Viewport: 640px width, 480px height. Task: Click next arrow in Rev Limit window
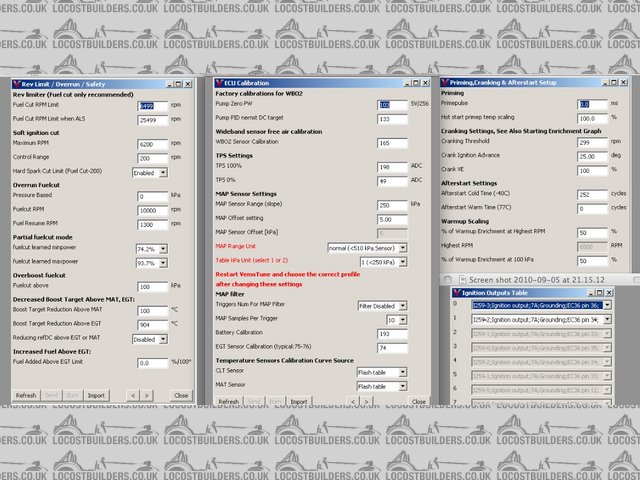(x=147, y=395)
